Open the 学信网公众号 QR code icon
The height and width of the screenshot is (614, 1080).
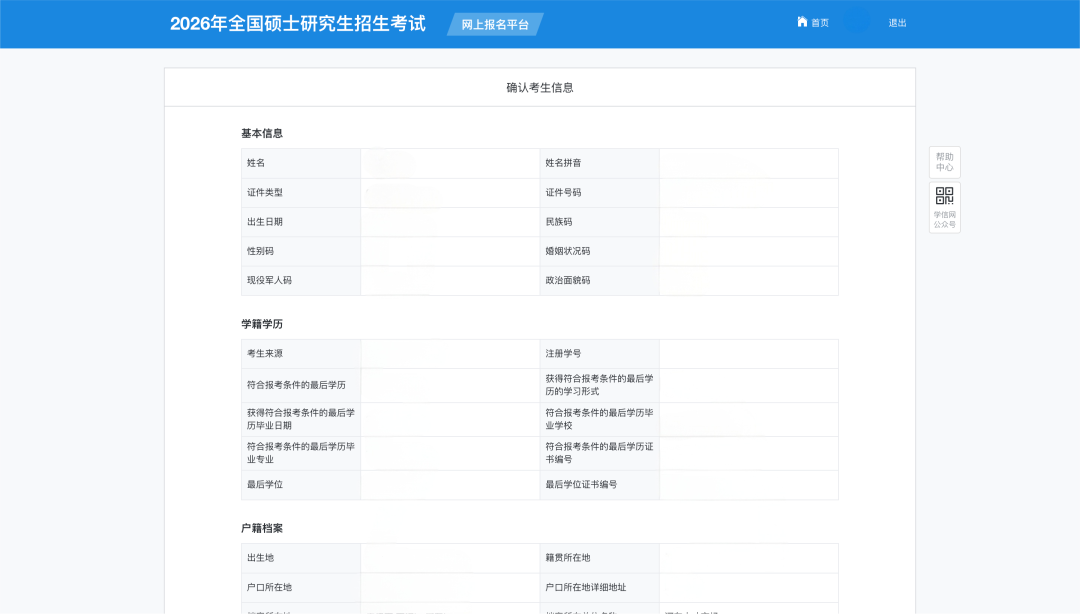(944, 196)
